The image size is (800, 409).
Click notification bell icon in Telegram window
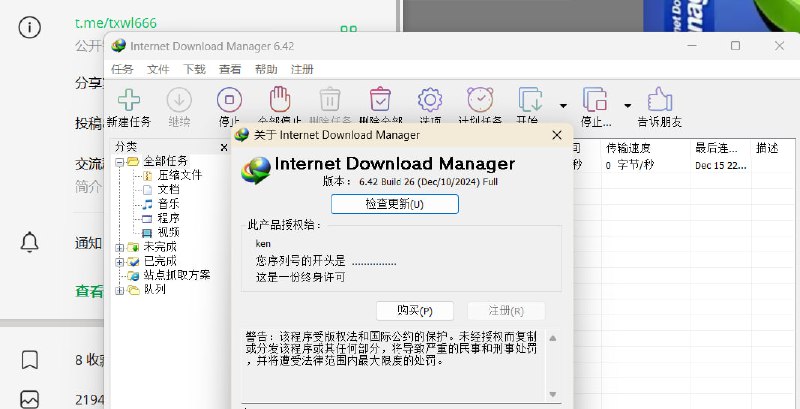[30, 242]
